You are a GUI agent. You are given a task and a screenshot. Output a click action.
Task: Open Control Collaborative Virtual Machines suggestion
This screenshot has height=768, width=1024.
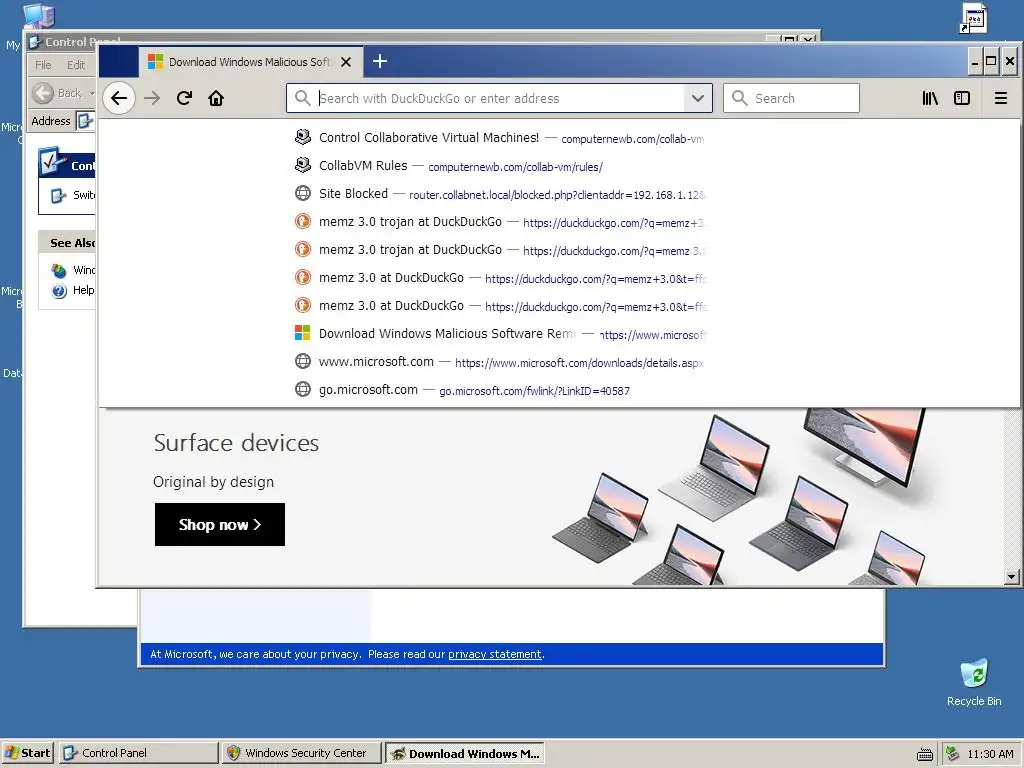pyautogui.click(x=500, y=138)
